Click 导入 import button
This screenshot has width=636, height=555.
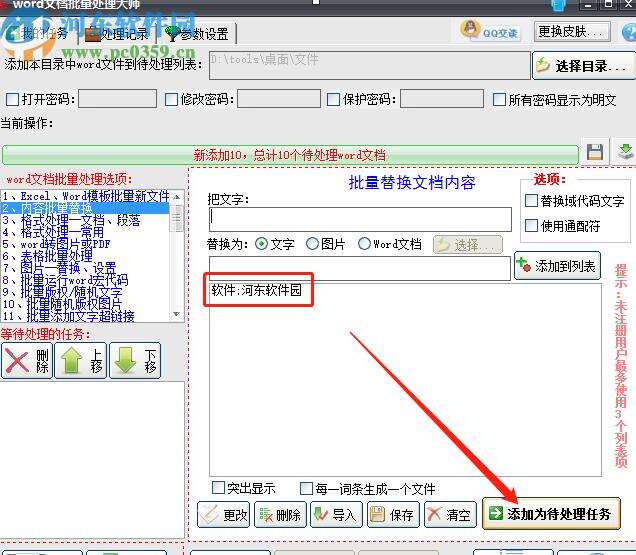pos(336,514)
